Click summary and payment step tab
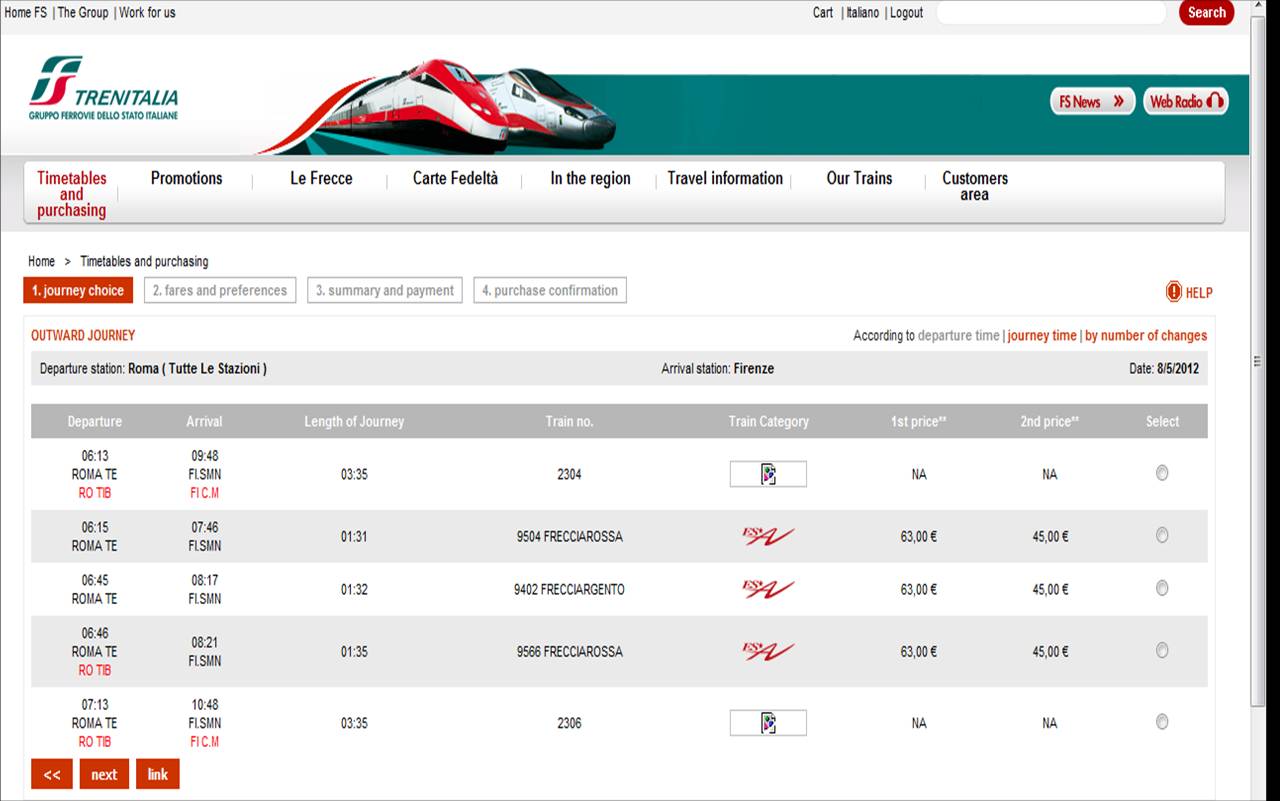Viewport: 1280px width, 801px height. 385,290
